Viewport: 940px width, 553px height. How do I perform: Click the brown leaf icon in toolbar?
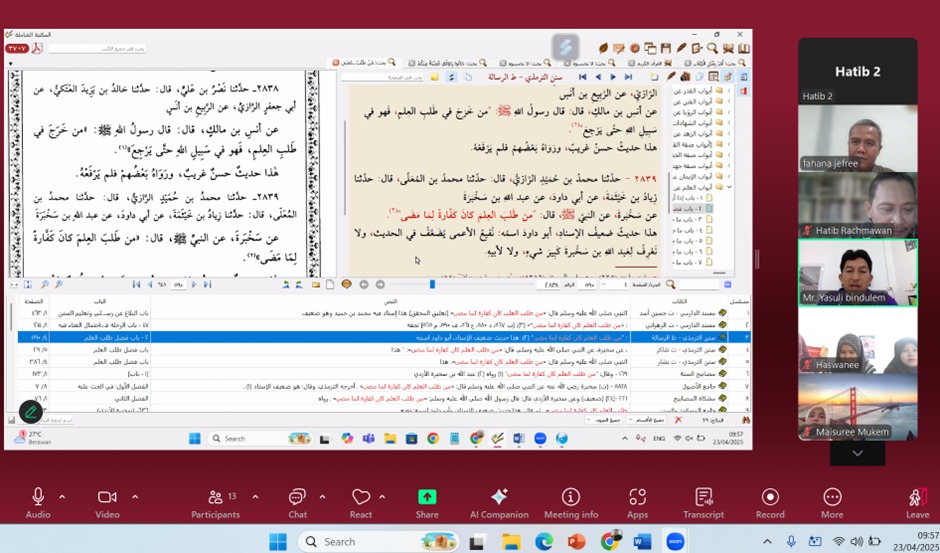[603, 48]
